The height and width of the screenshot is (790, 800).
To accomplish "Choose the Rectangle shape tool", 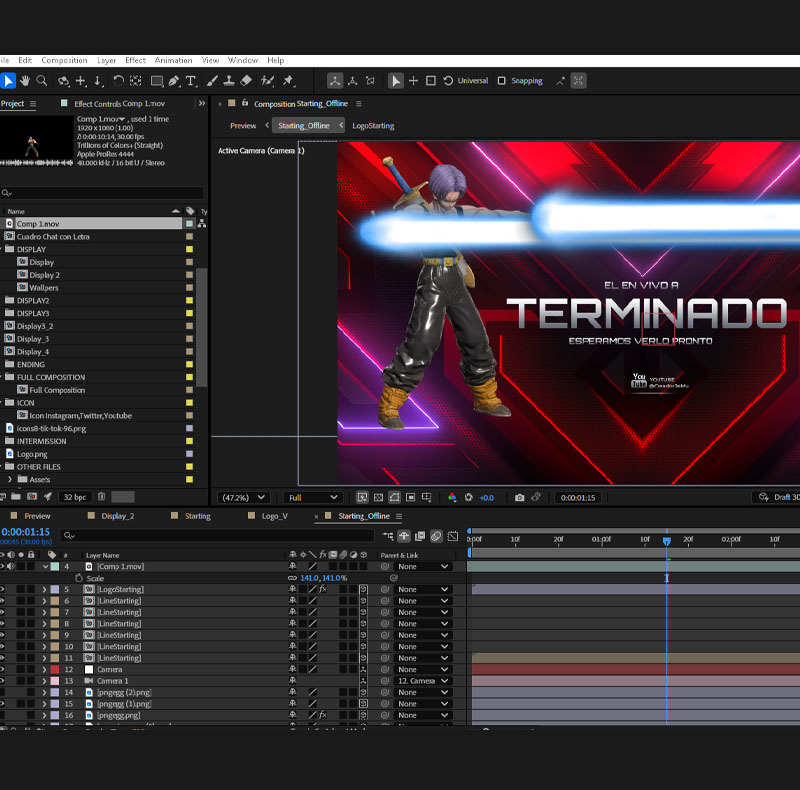I will 157,81.
